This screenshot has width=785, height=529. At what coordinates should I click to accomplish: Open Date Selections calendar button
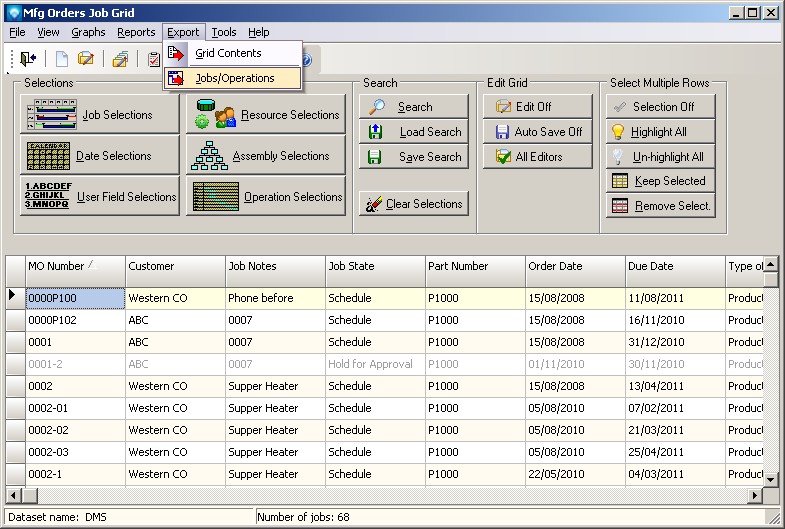[x=99, y=156]
